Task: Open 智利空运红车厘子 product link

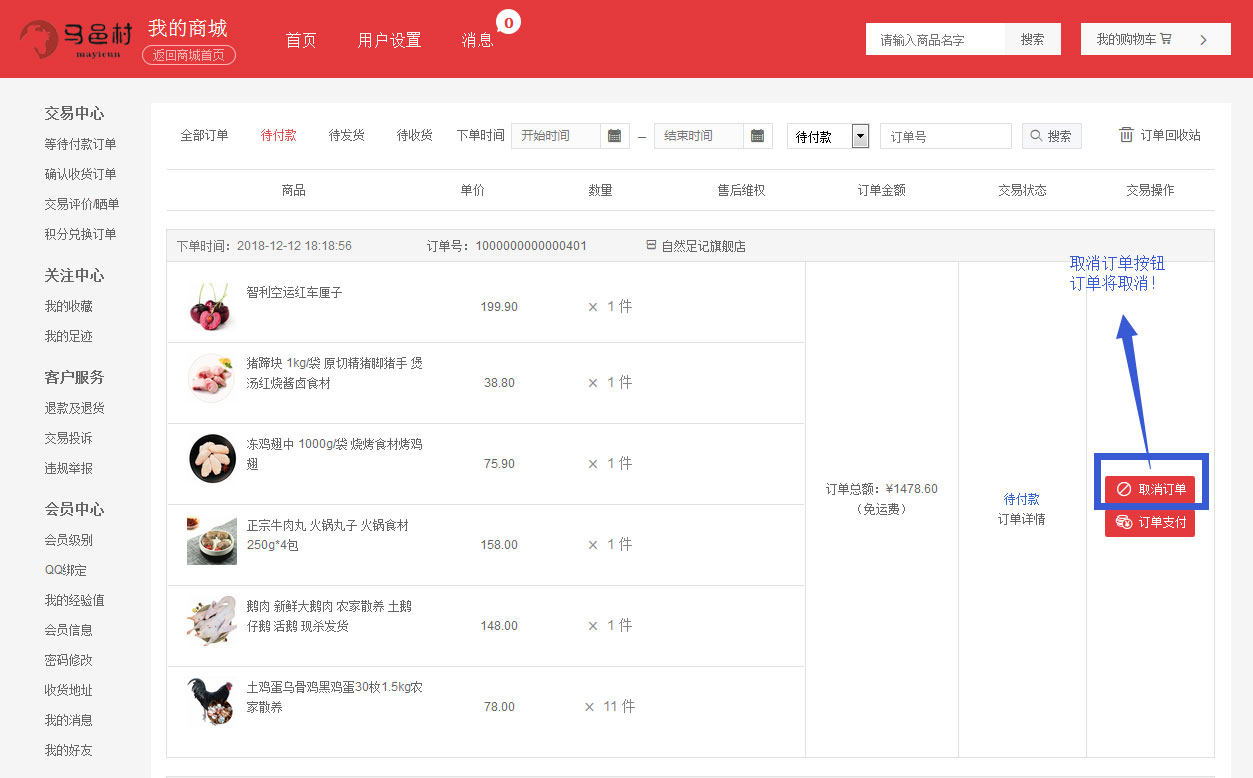Action: click(x=295, y=293)
